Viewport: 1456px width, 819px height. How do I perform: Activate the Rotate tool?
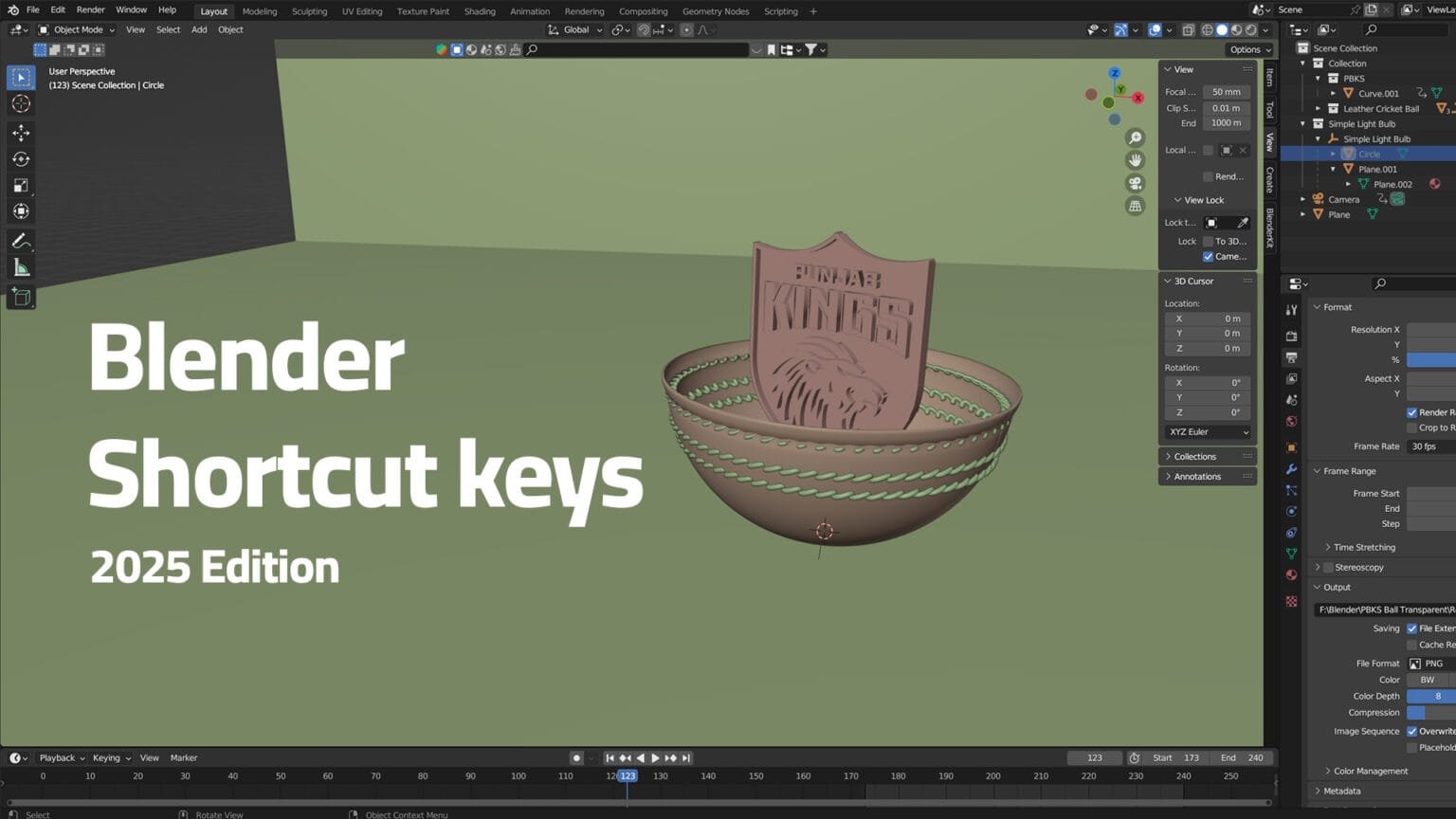click(21, 159)
